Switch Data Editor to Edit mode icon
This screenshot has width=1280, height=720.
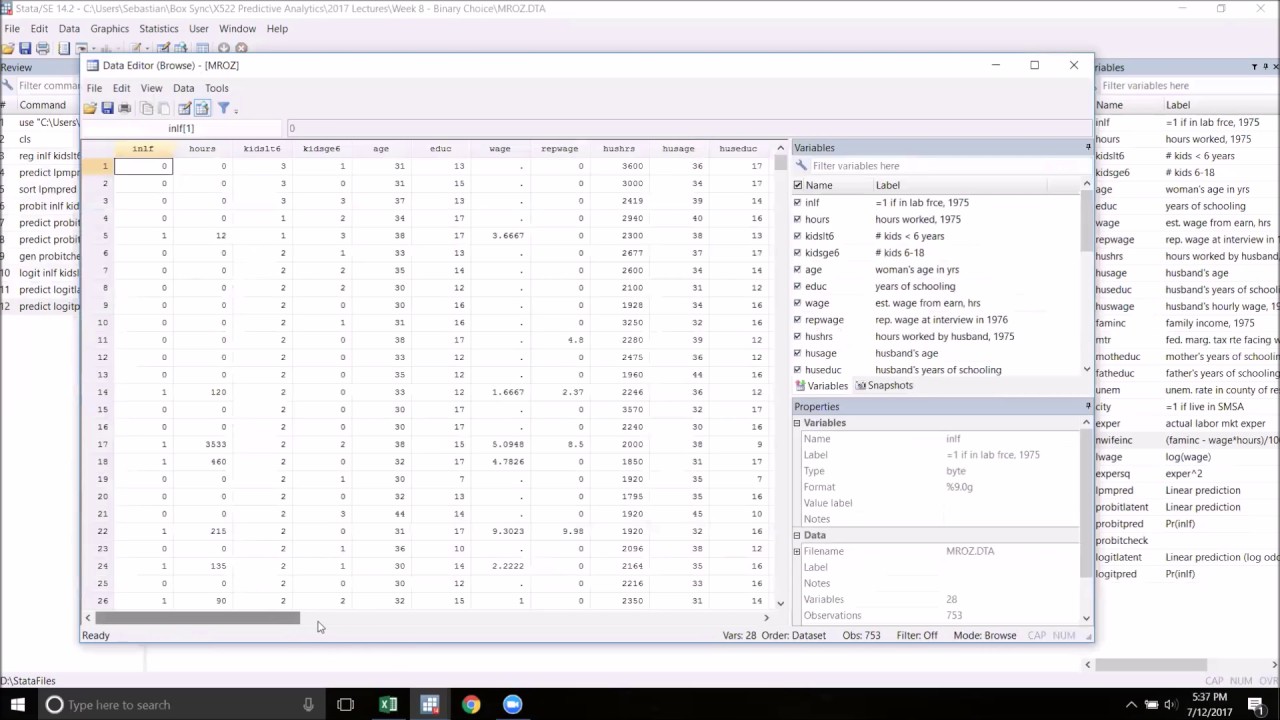click(185, 108)
